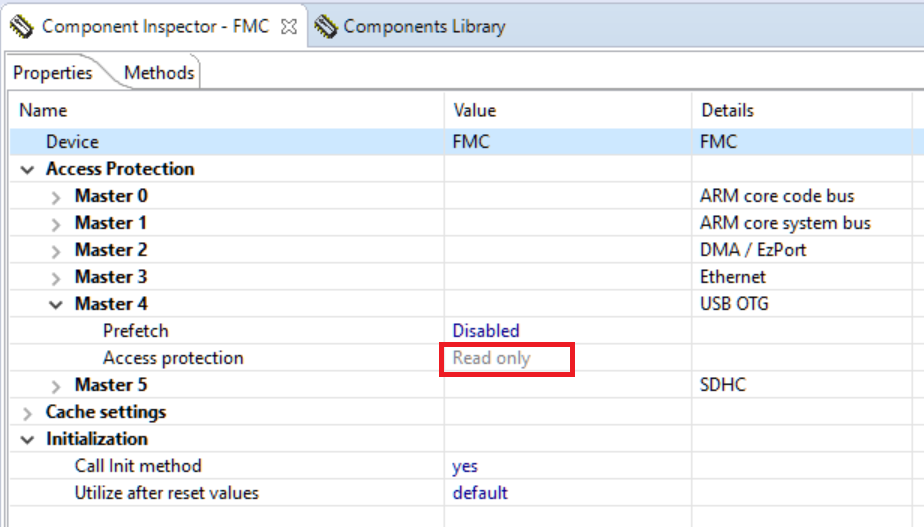Viewport: 924px width, 527px height.
Task: Expand the Cache settings group
Action: (x=27, y=413)
